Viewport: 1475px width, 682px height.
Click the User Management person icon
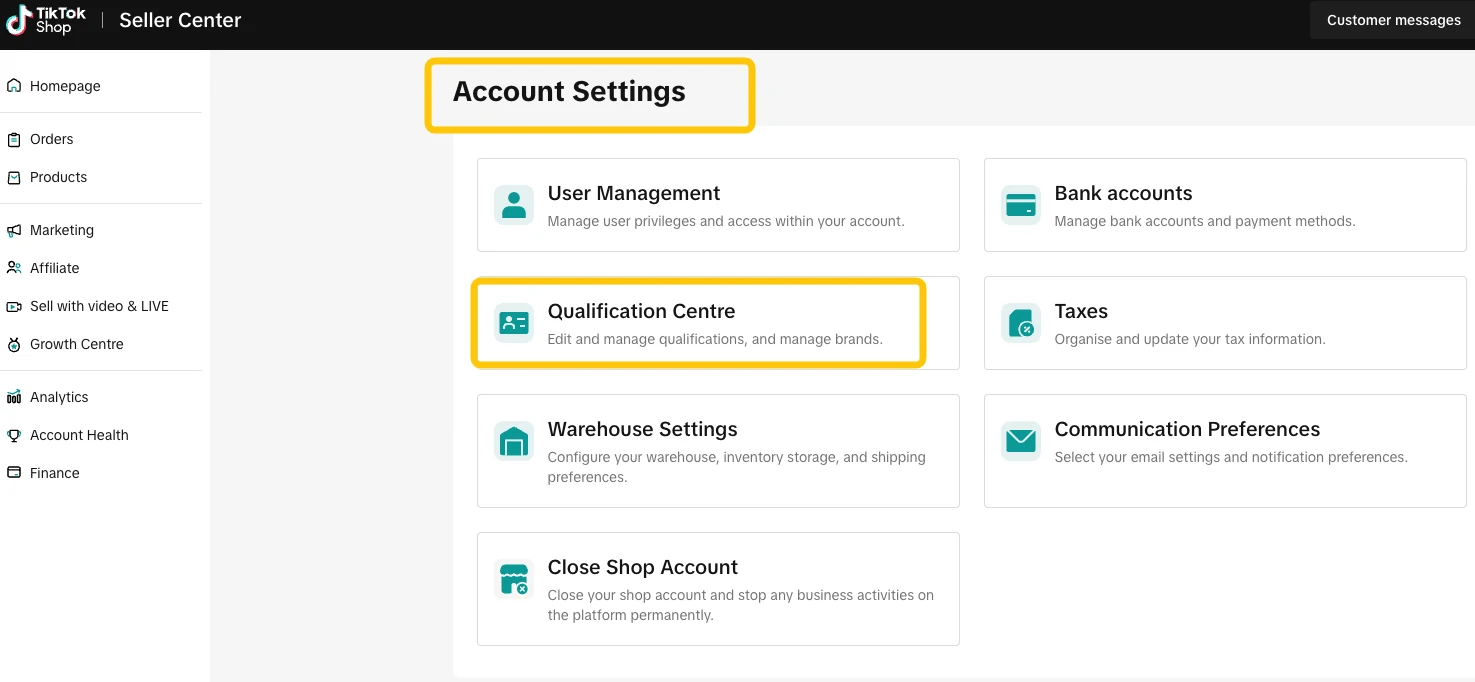514,205
